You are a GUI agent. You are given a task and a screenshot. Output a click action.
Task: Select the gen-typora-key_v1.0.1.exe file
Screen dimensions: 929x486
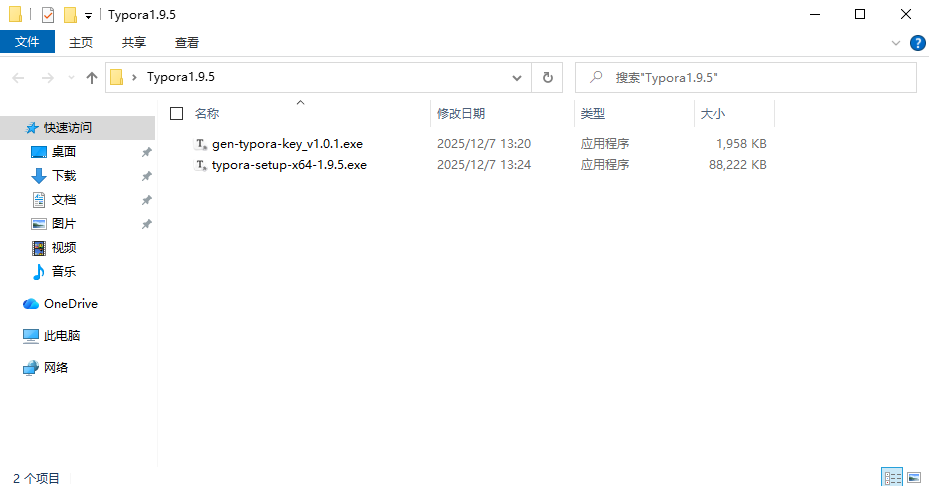click(287, 144)
